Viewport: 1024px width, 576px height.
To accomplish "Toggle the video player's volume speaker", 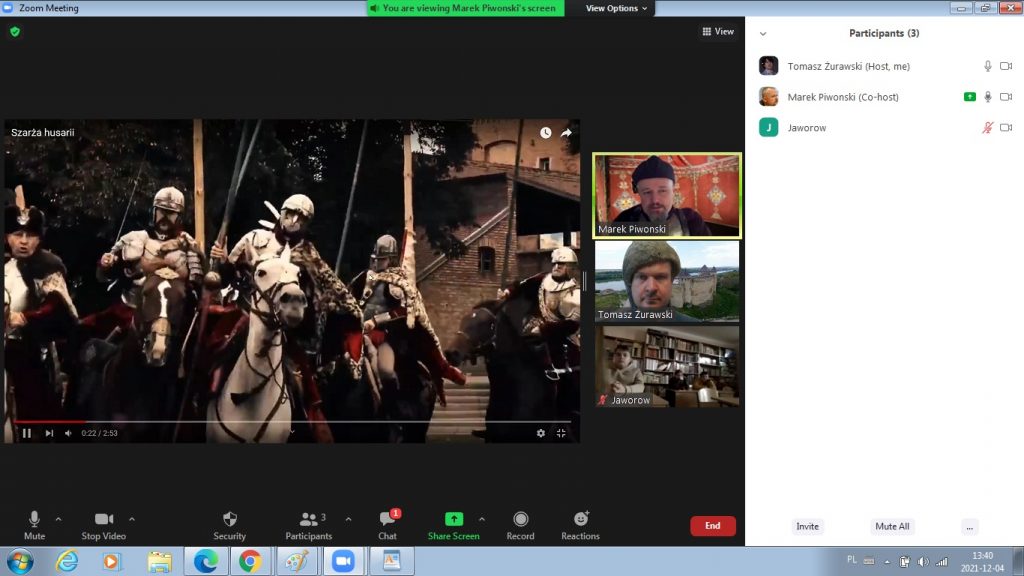I will click(x=68, y=433).
